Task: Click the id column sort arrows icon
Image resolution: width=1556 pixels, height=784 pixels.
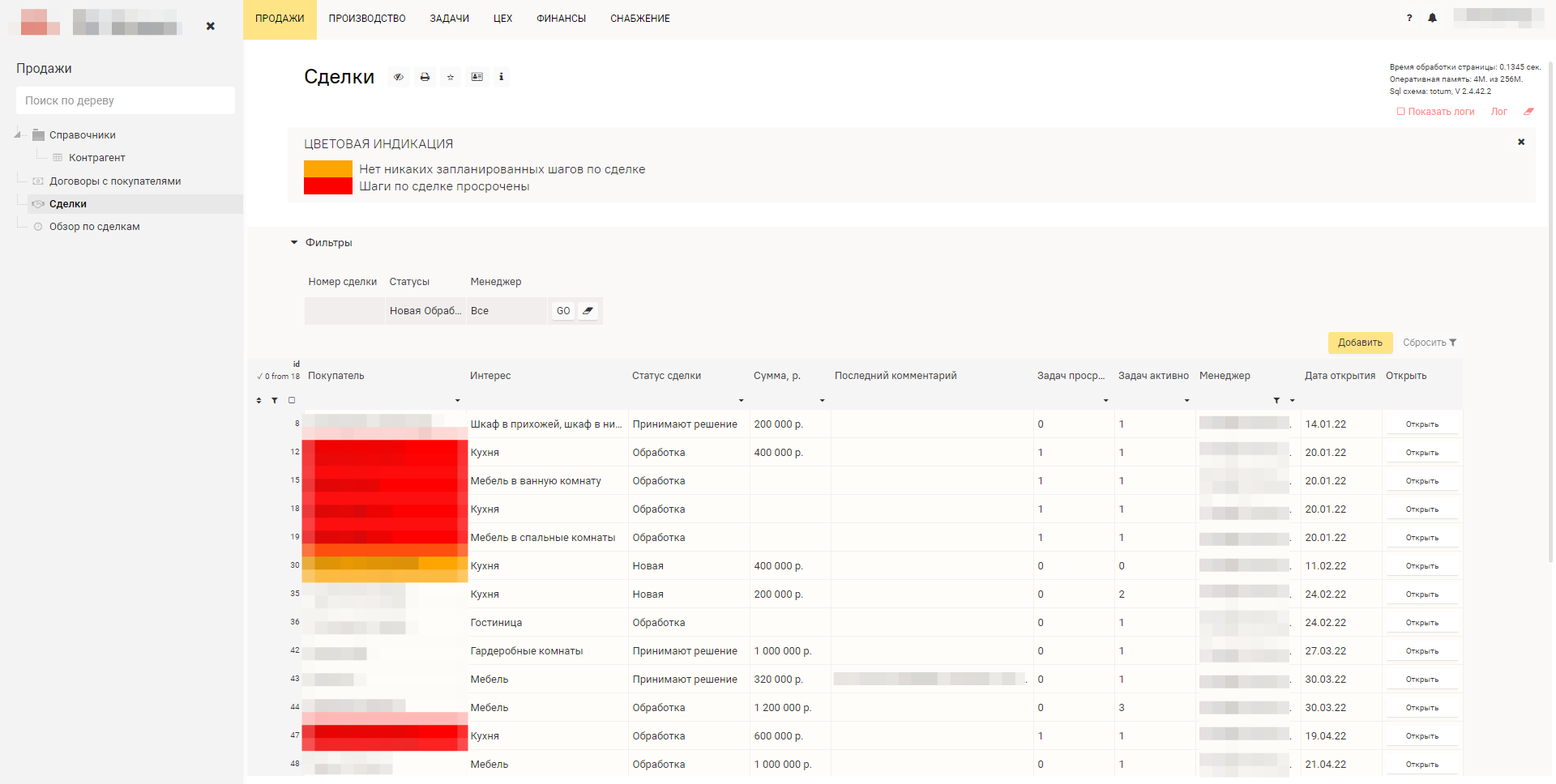Action: [x=259, y=400]
